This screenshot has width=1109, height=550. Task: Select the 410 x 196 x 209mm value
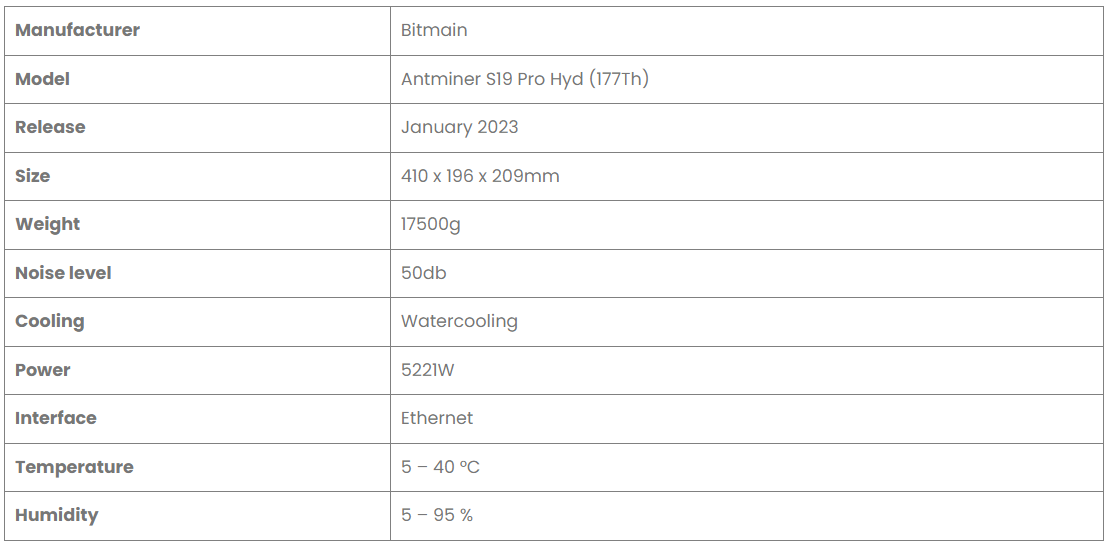point(480,176)
